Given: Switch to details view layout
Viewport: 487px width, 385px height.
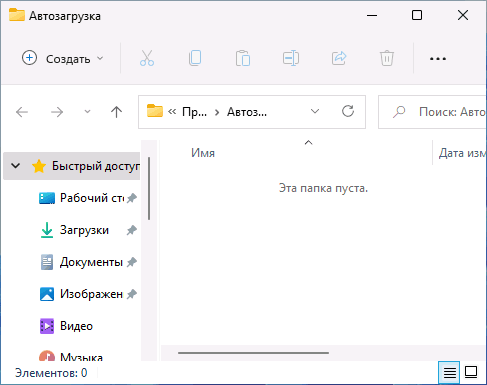Looking at the screenshot, I should [449, 372].
